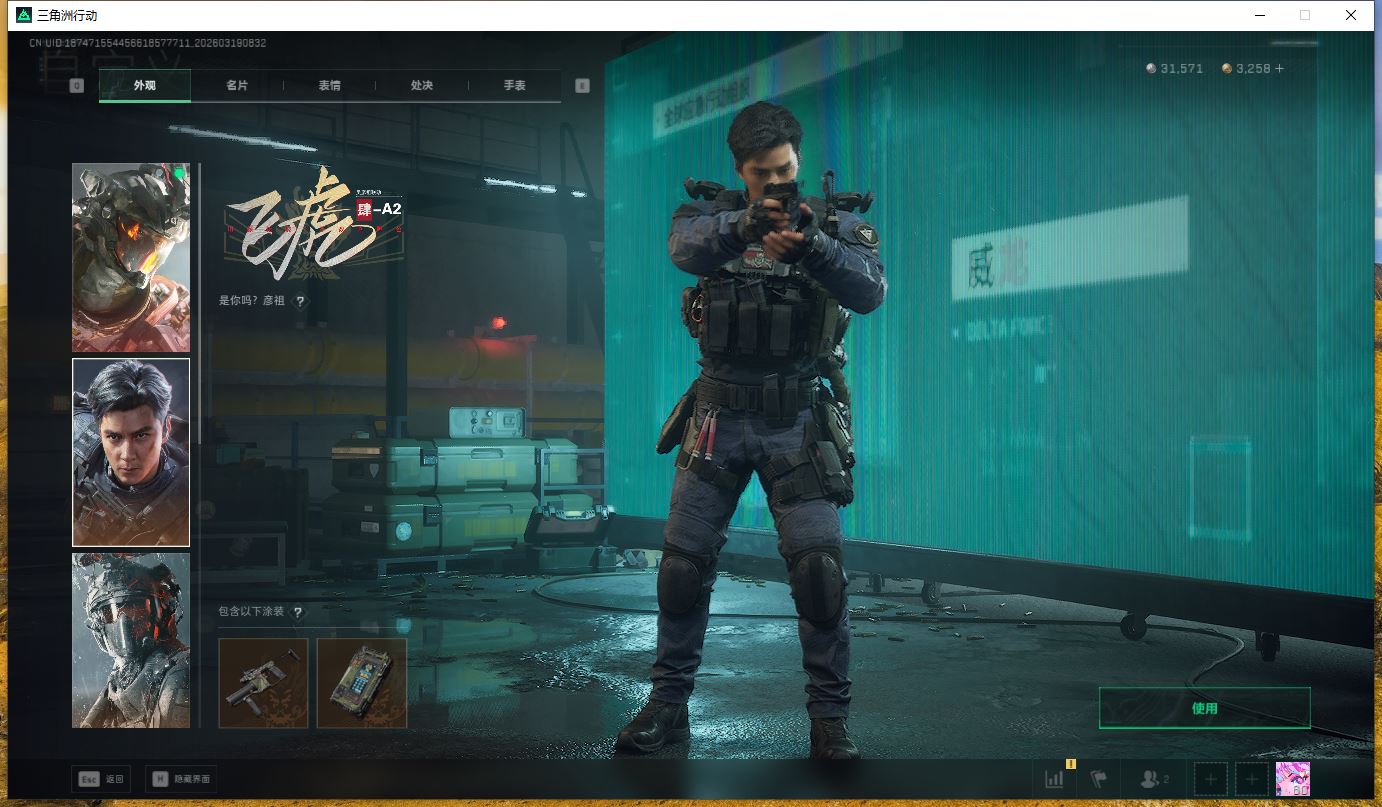
Task: Open the stats bar-chart icon in bottom bar
Action: point(1054,779)
